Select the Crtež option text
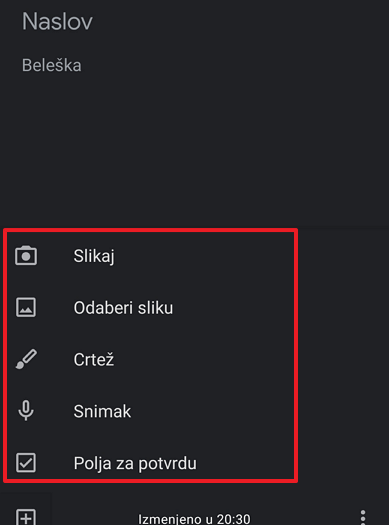 [x=94, y=359]
